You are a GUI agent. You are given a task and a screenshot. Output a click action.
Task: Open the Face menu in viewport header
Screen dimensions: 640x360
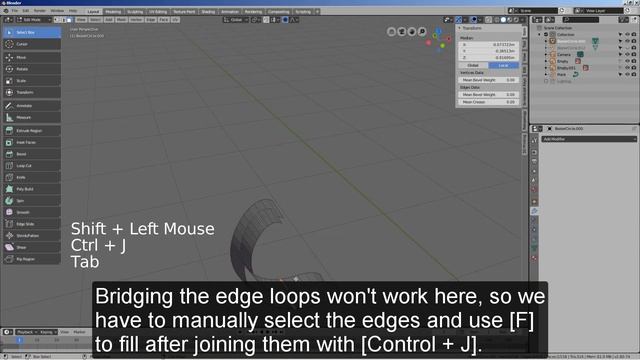163,20
